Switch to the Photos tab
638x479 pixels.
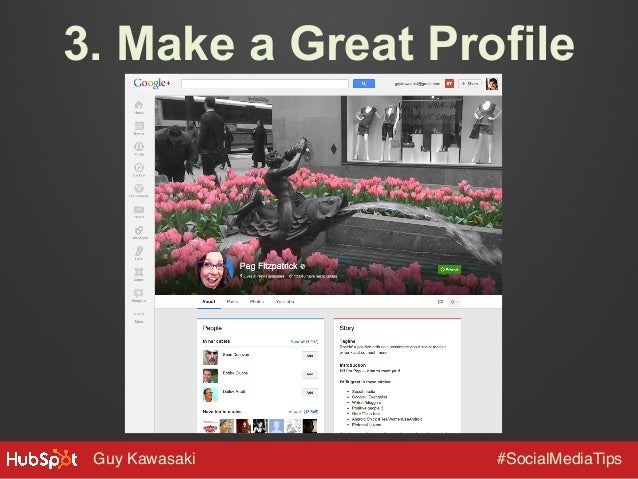tap(257, 302)
